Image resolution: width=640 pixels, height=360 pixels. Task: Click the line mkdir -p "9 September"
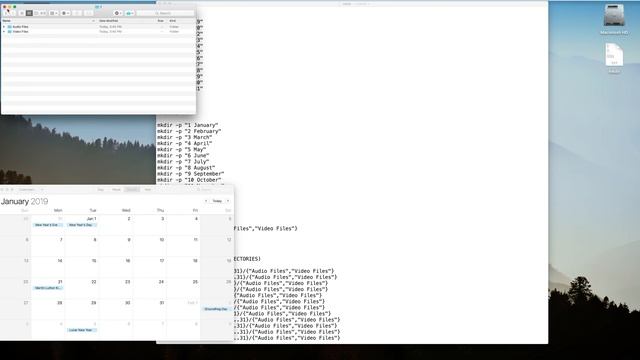190,174
